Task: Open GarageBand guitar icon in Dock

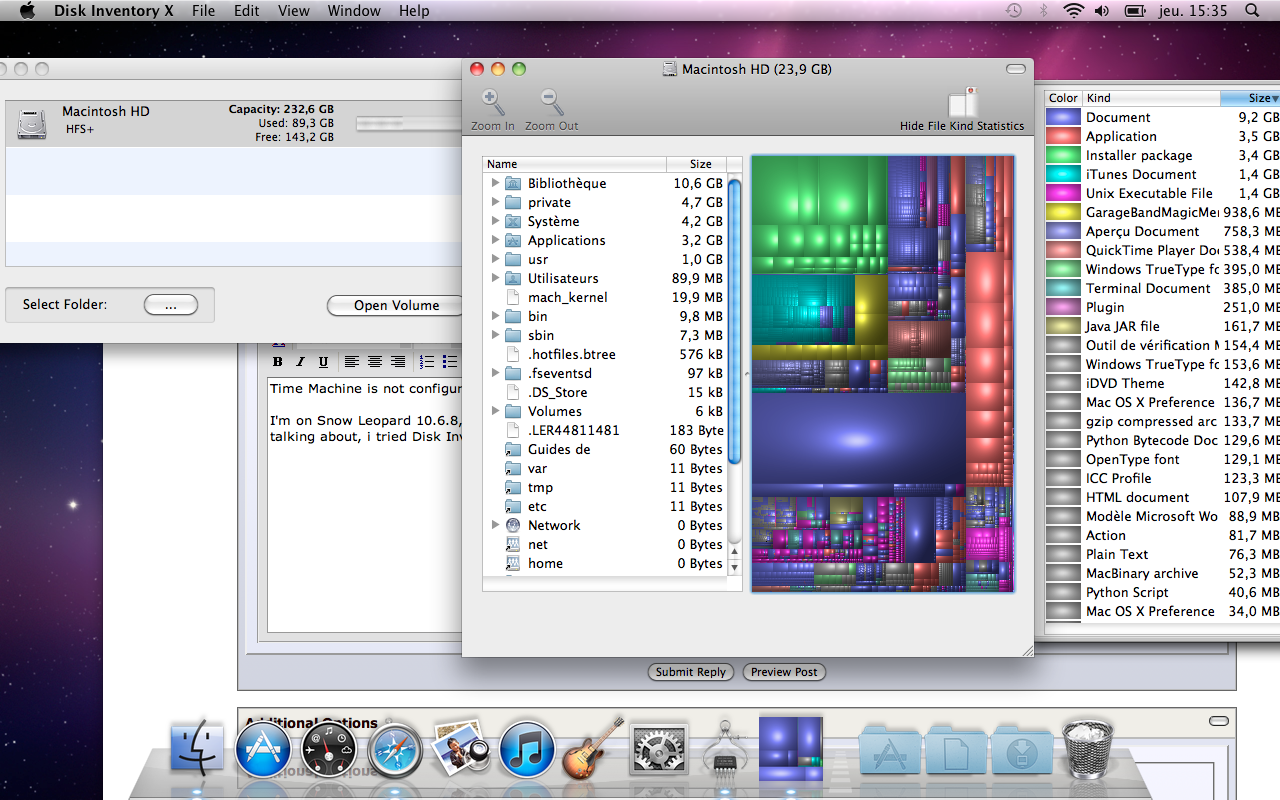Action: [593, 748]
